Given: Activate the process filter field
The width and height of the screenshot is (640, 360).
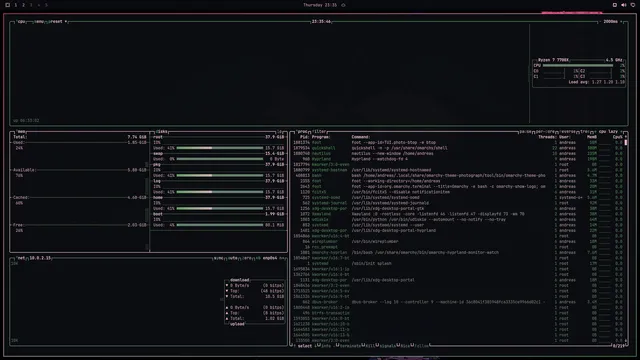Looking at the screenshot, I should pos(319,132).
